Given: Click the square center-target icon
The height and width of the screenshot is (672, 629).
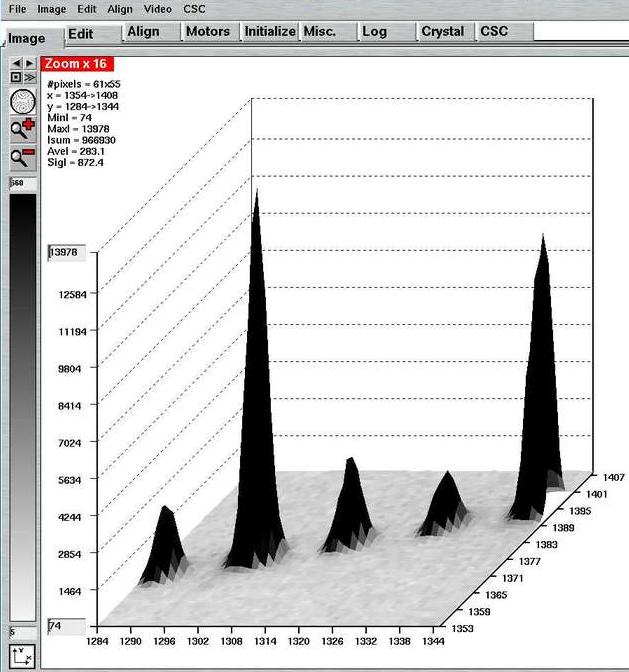Looking at the screenshot, I should tap(16, 77).
